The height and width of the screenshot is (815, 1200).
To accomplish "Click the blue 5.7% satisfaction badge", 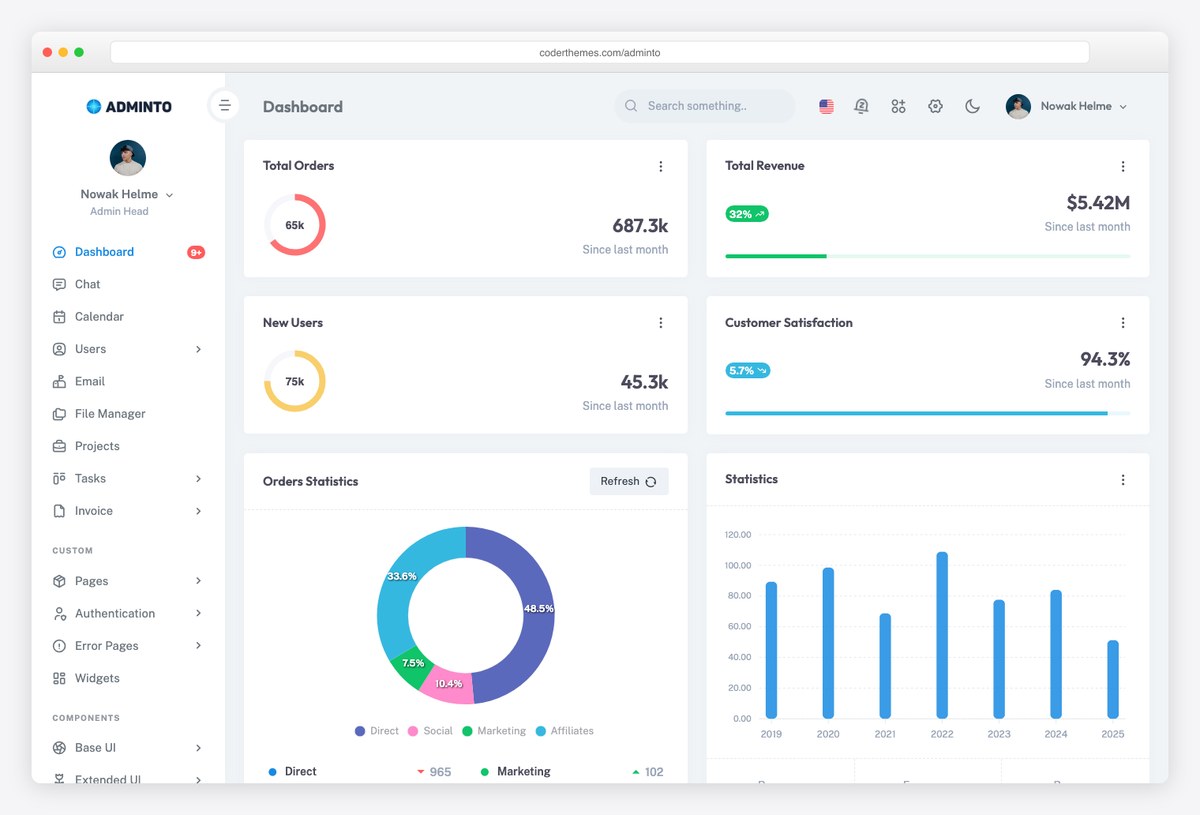I will pyautogui.click(x=748, y=370).
